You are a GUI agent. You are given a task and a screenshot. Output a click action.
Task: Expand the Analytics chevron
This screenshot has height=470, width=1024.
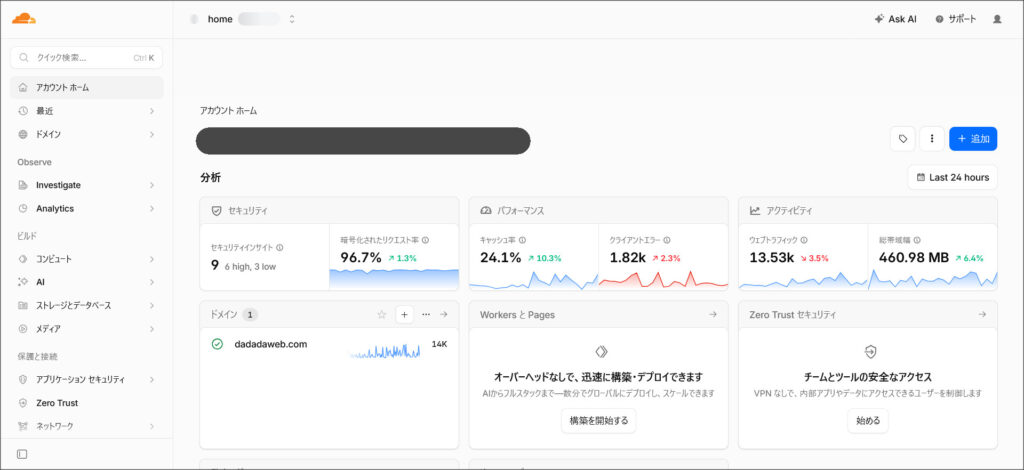coord(152,209)
